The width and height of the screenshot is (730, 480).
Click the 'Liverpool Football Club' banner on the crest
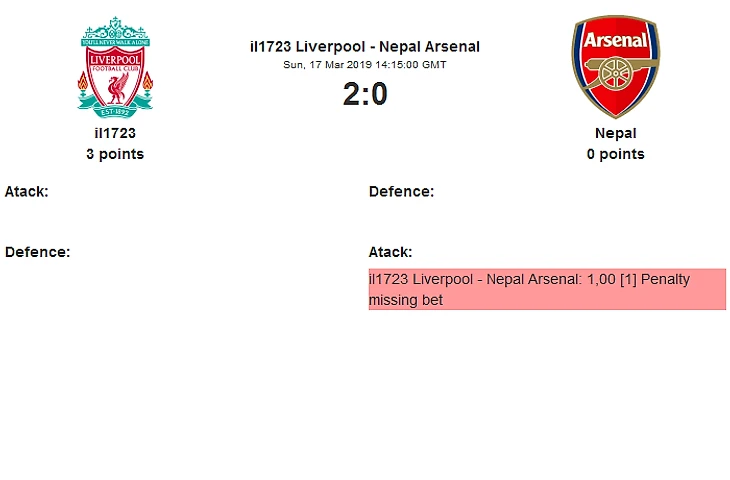tap(115, 59)
